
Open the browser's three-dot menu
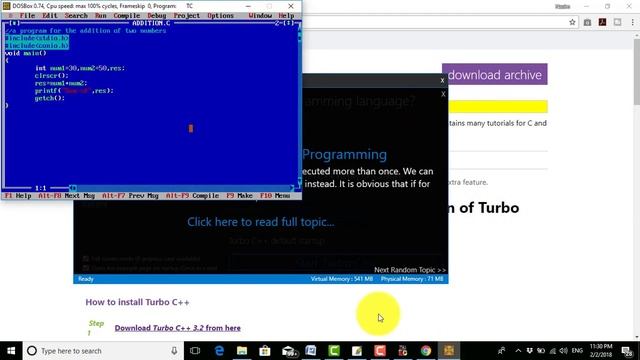(633, 22)
